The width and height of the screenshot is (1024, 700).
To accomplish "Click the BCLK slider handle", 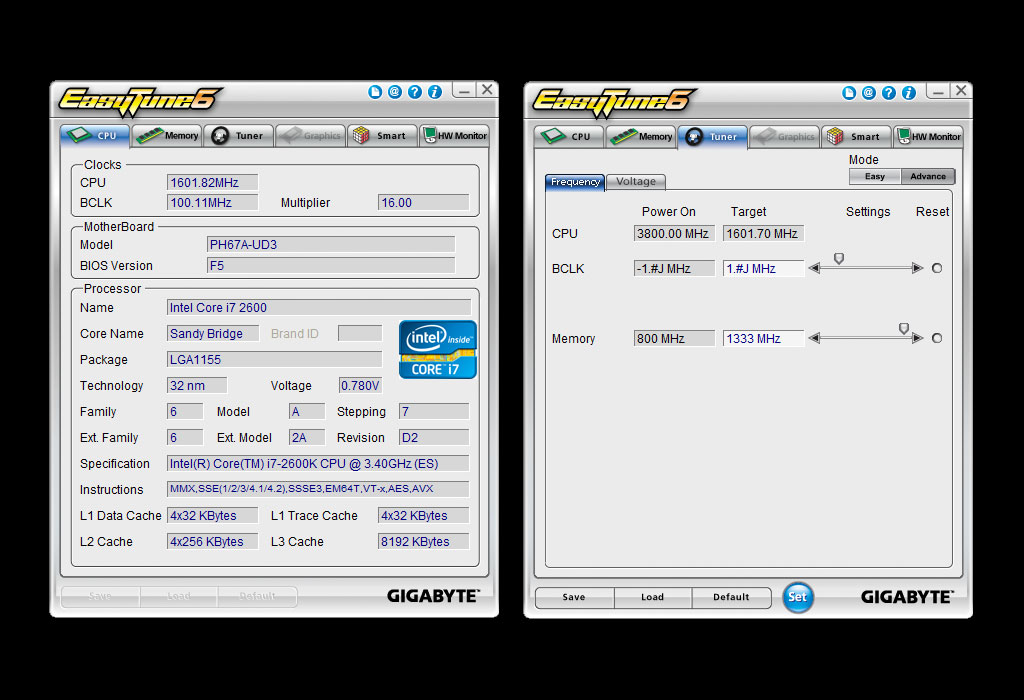I will click(839, 259).
